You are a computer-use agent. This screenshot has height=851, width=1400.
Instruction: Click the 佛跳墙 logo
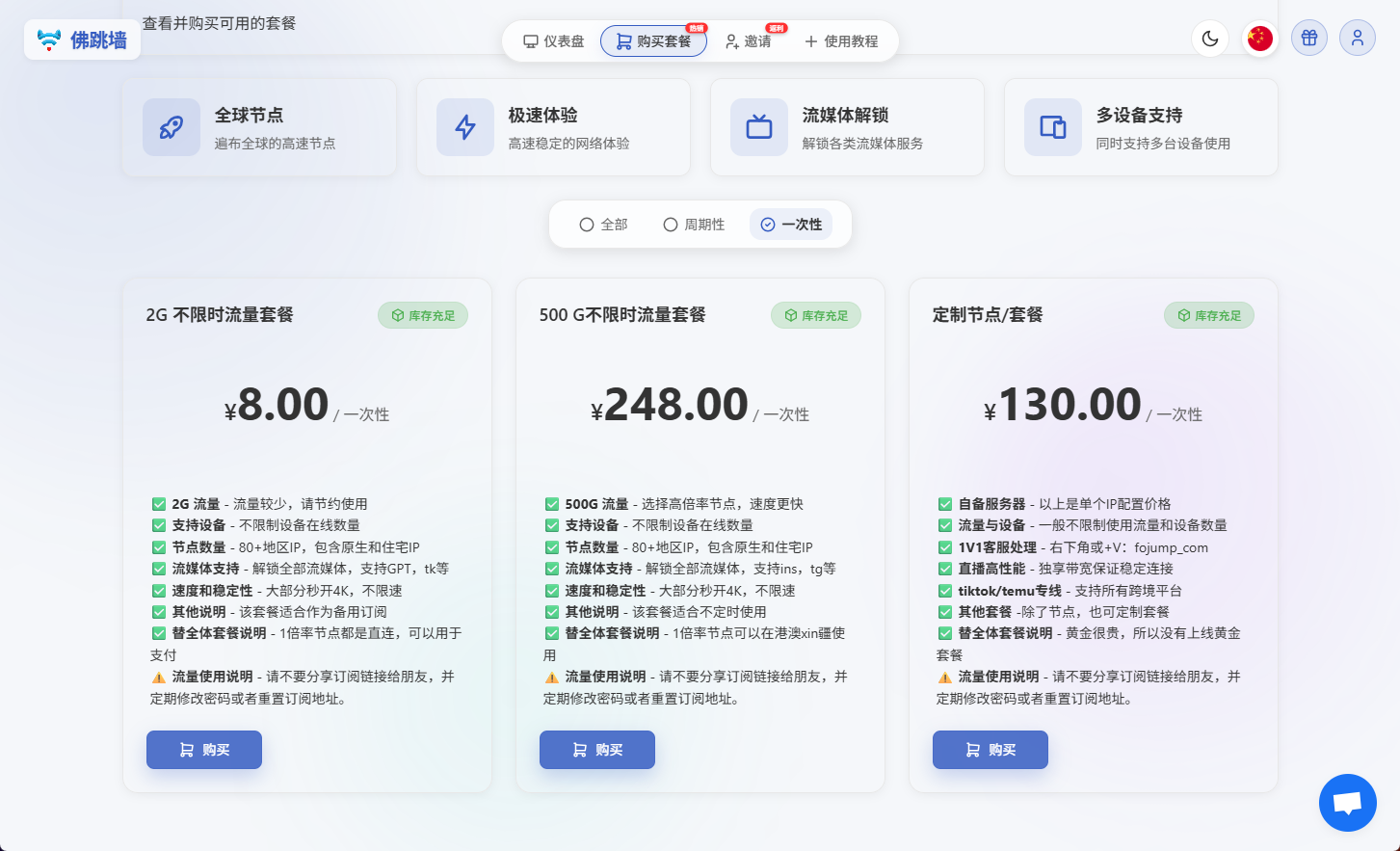82,40
